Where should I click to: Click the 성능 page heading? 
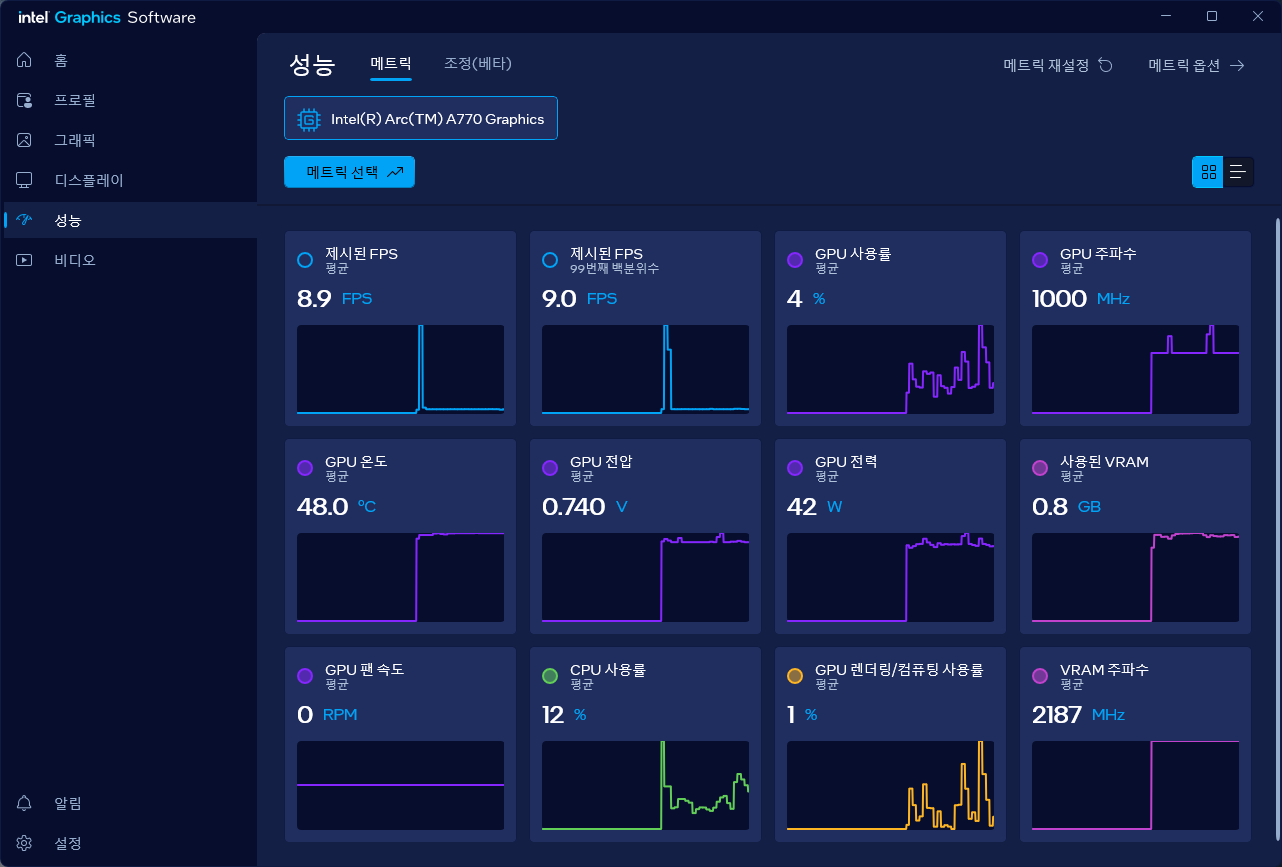(x=312, y=65)
